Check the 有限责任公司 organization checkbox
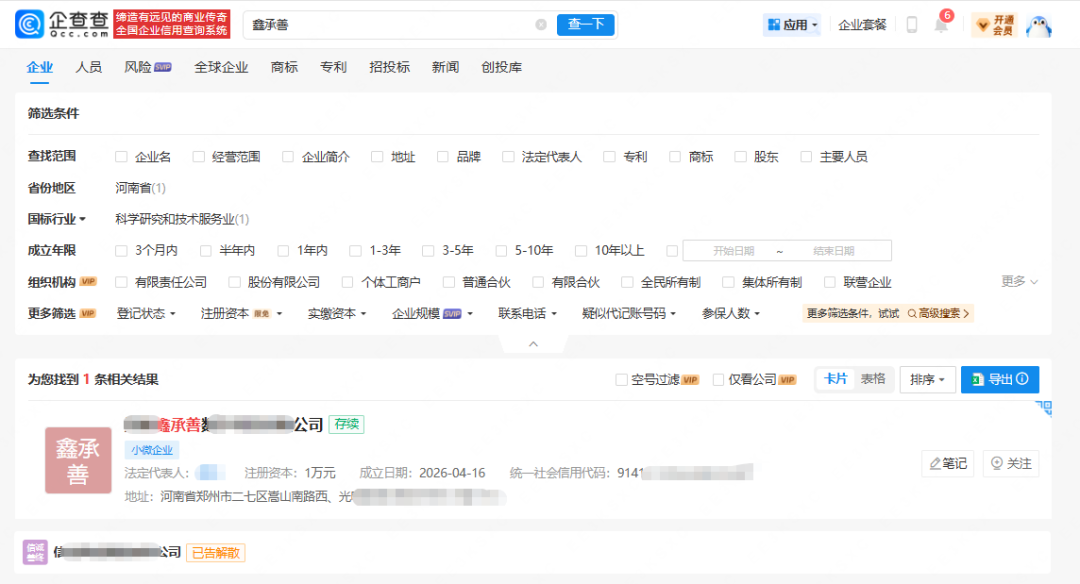Viewport: 1080px width, 584px height. (x=121, y=282)
